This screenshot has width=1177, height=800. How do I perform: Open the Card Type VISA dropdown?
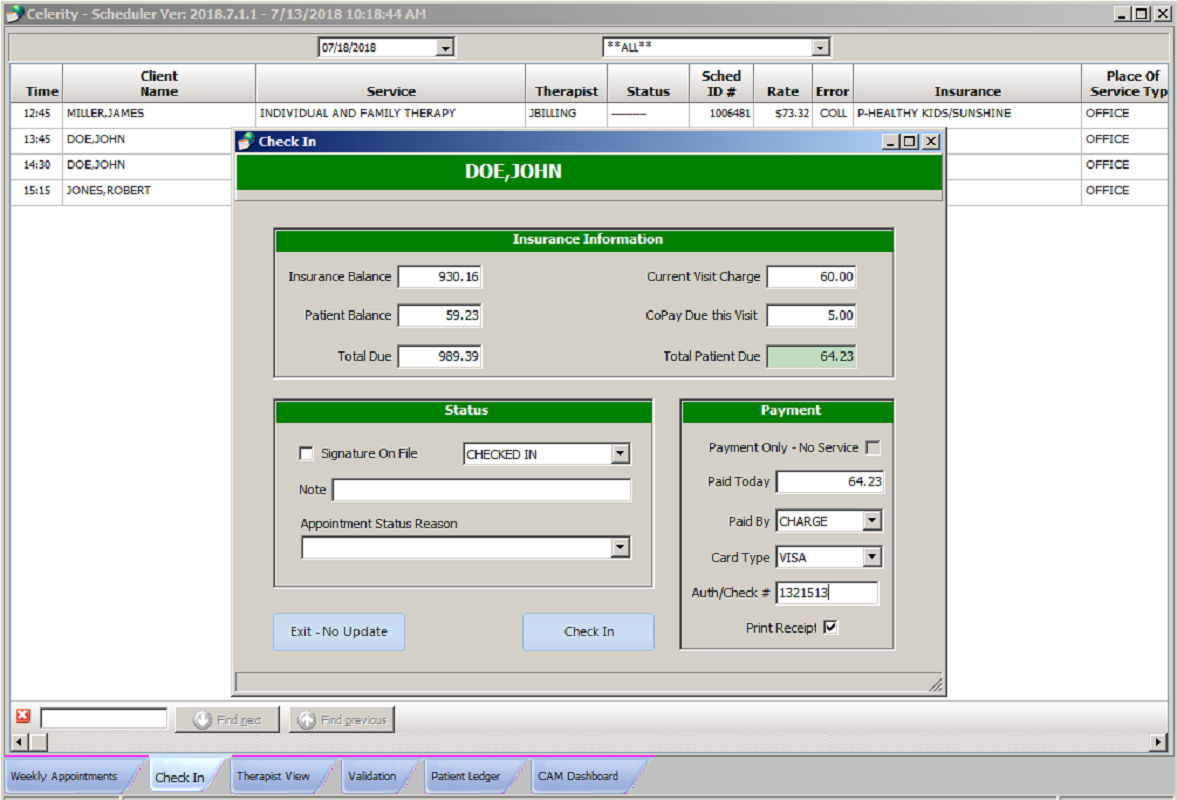coord(871,557)
